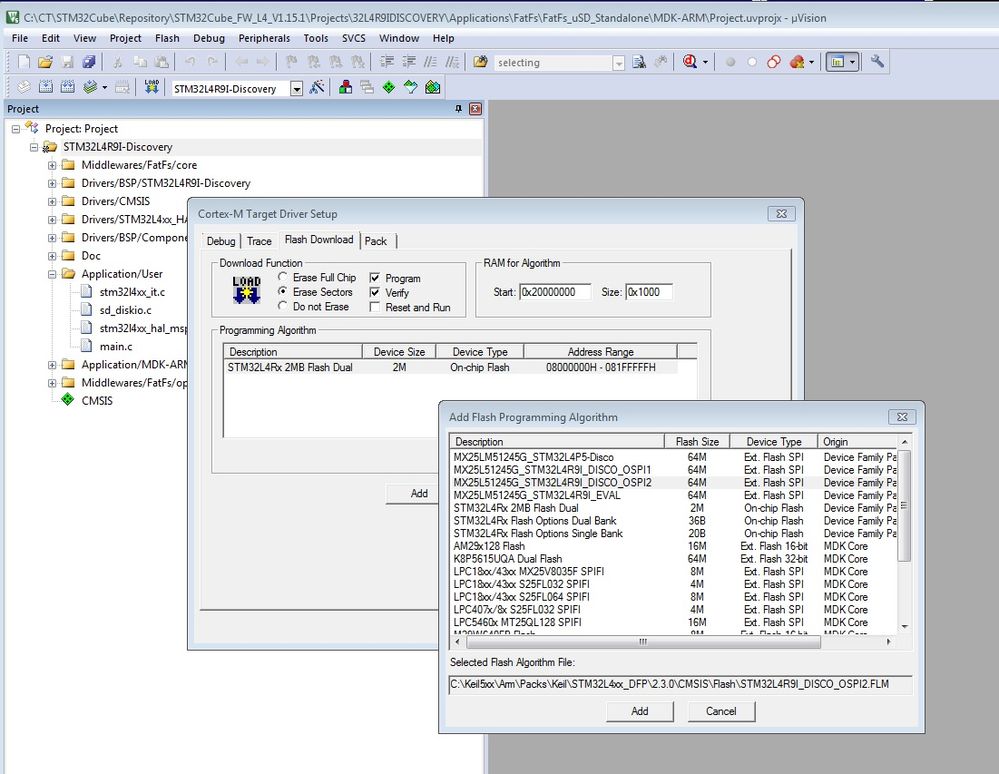Click the horizontal scrollbar thumb in algorithm list

point(643,641)
